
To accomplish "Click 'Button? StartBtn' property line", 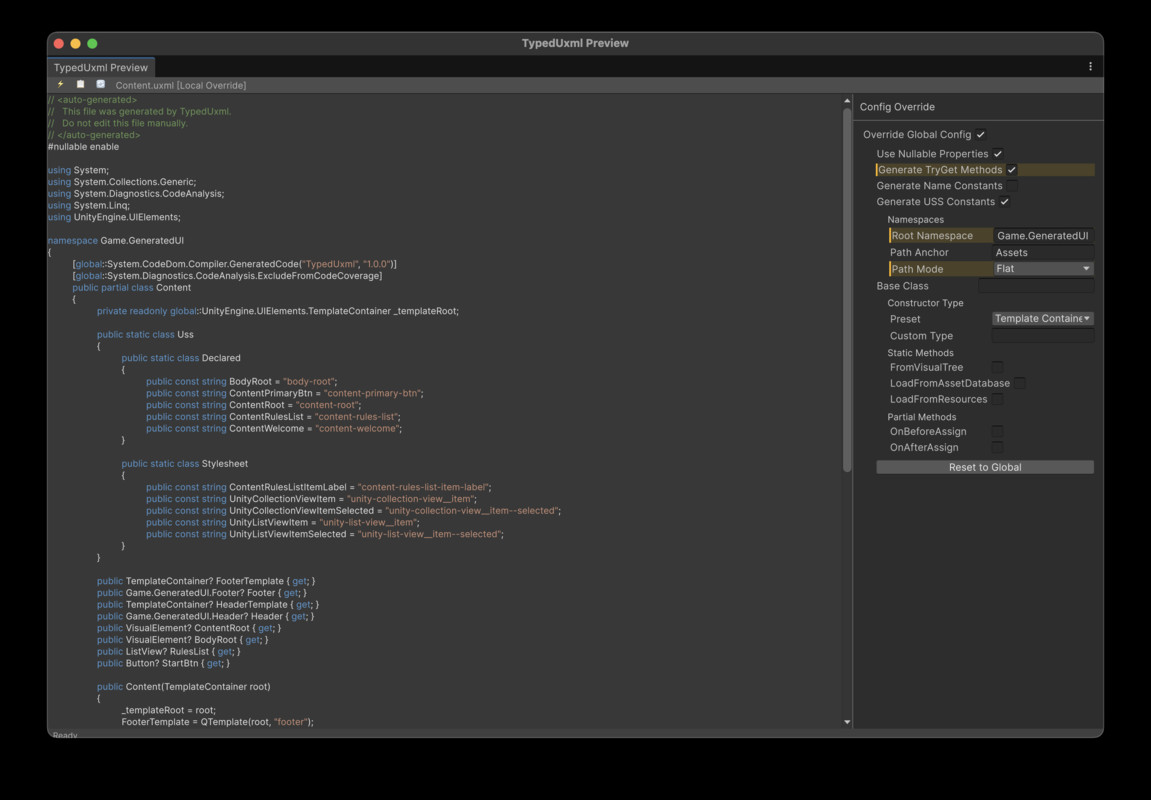I will (163, 663).
